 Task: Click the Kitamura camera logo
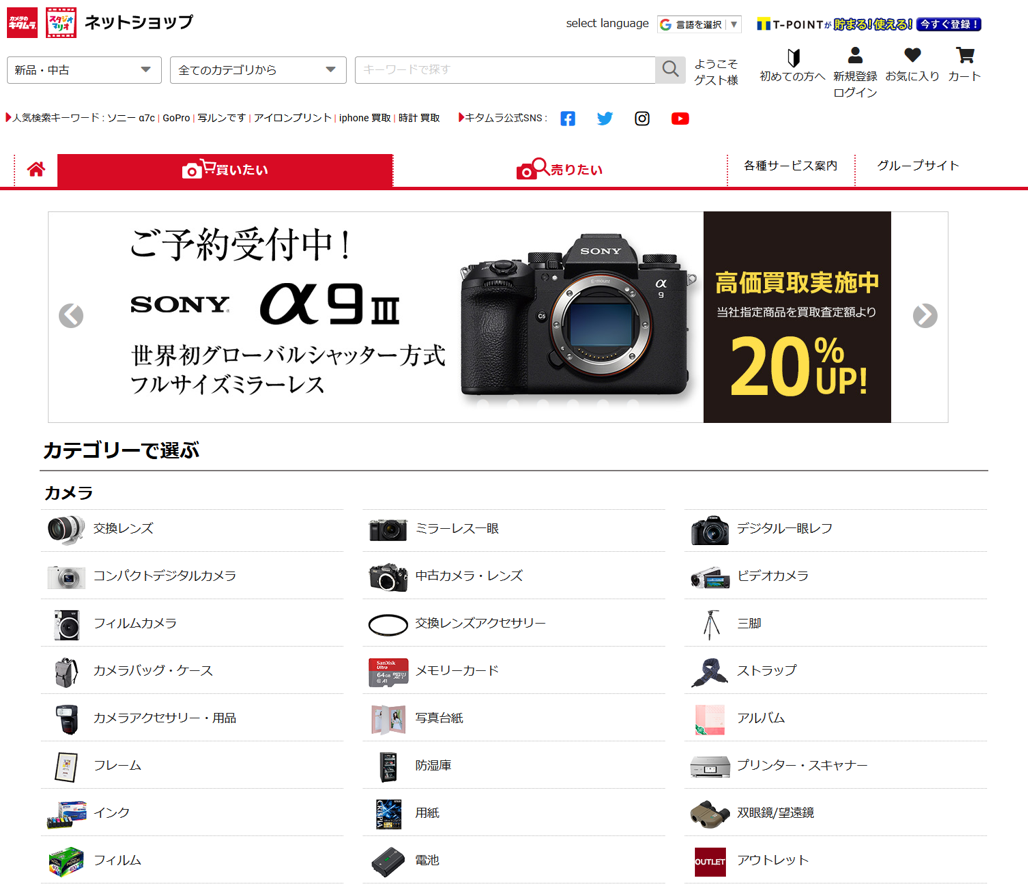(x=22, y=23)
